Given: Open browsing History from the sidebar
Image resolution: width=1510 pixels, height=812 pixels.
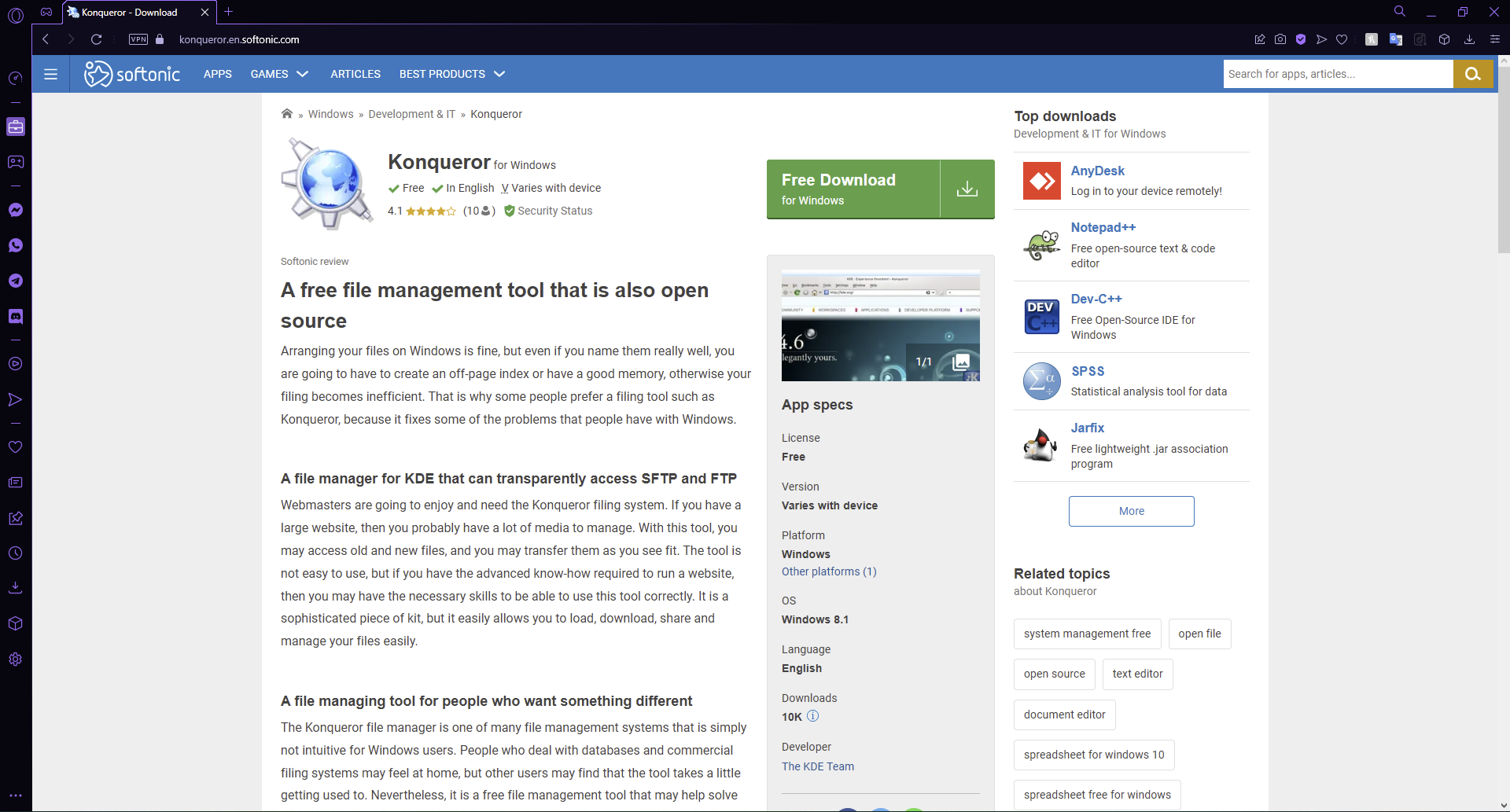Looking at the screenshot, I should pos(15,553).
